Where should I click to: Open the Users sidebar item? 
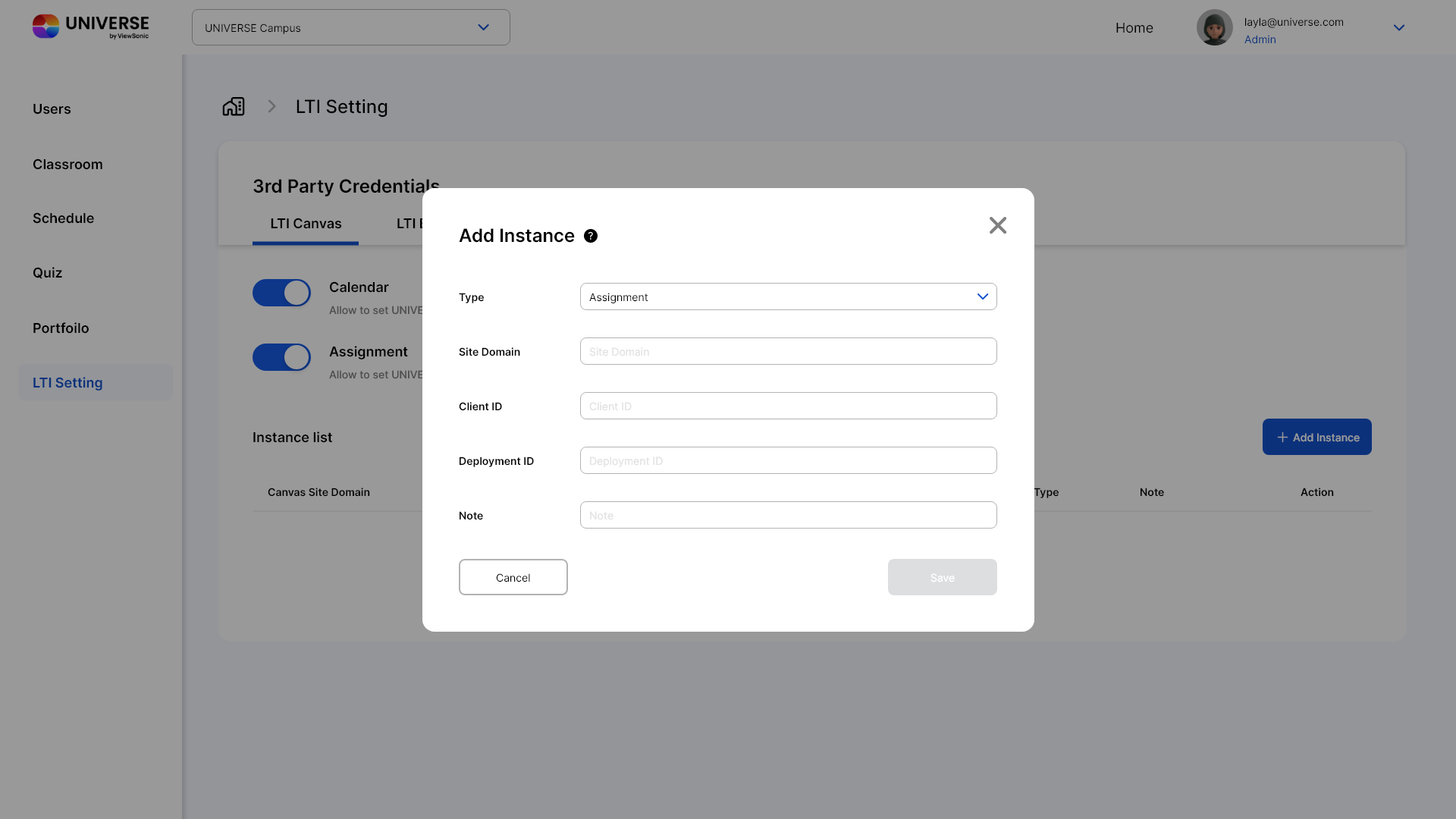tap(52, 109)
